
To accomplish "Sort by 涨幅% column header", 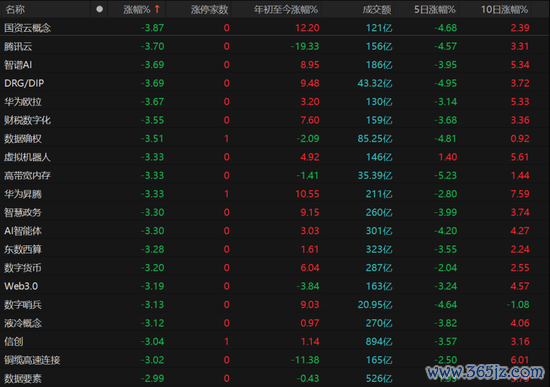I will tap(137, 9).
